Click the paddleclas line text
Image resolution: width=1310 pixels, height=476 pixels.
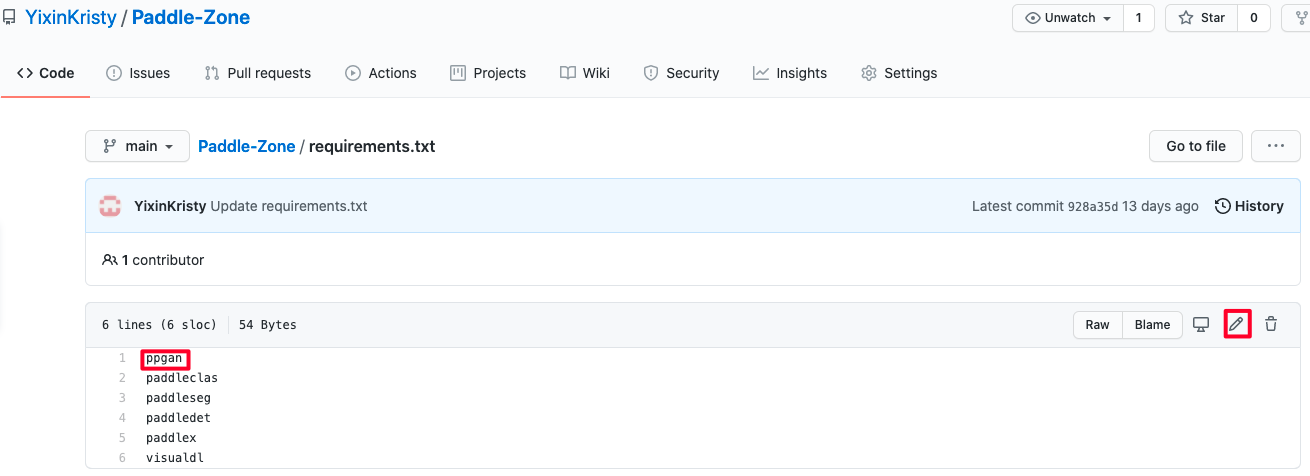point(182,378)
